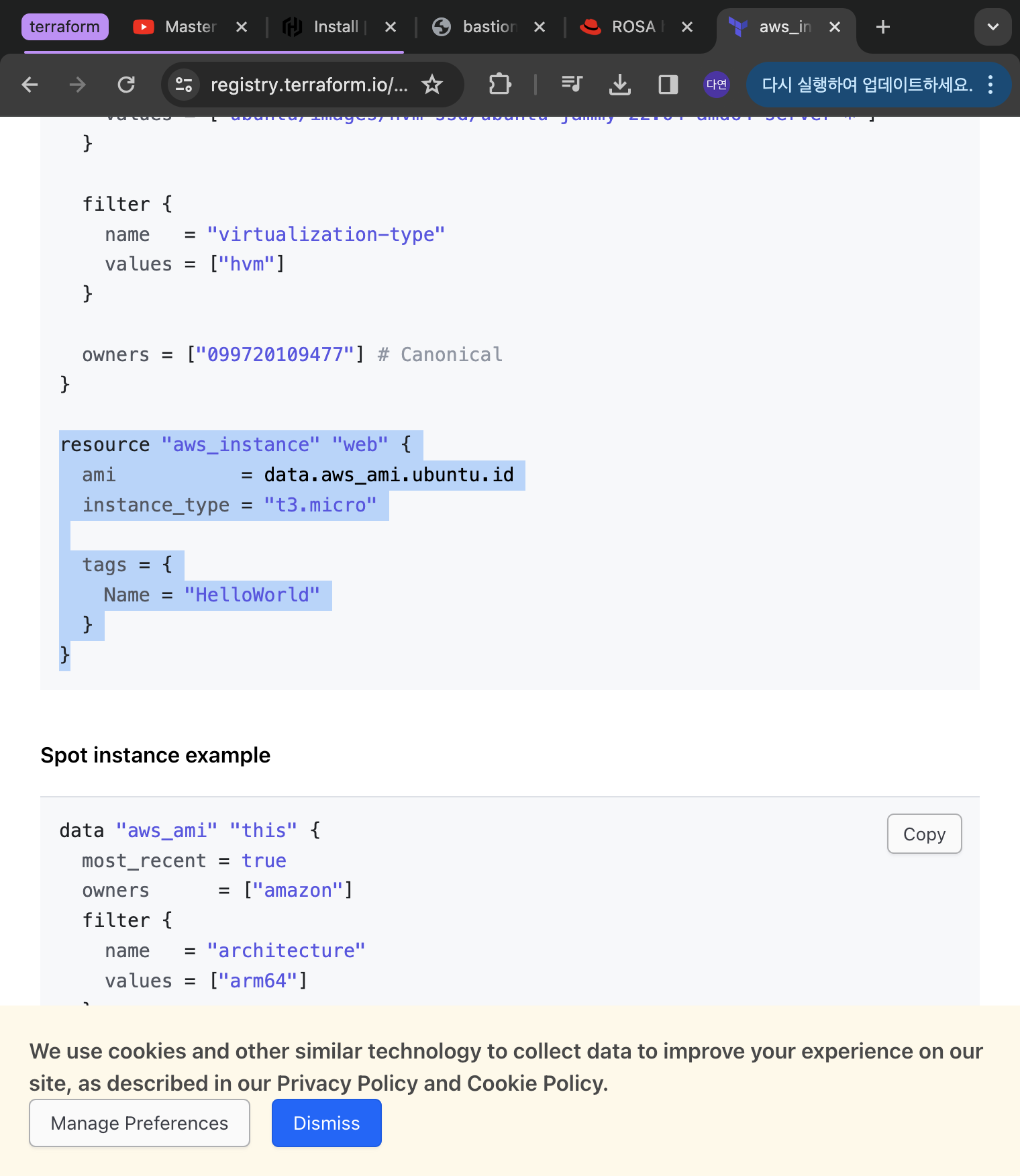Bookmark this page with the star icon

point(432,85)
